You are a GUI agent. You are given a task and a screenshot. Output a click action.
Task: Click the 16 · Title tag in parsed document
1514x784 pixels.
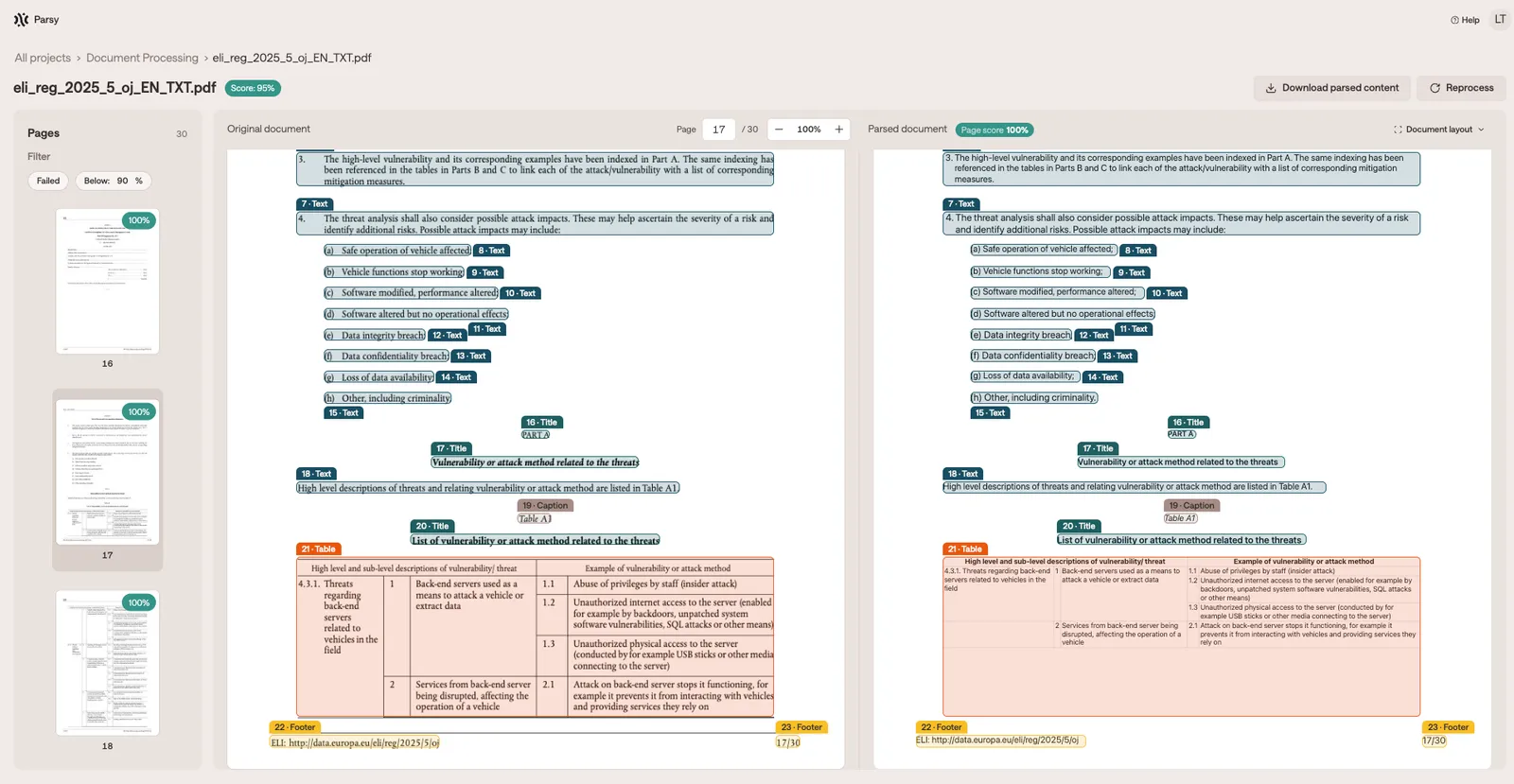coord(1188,423)
